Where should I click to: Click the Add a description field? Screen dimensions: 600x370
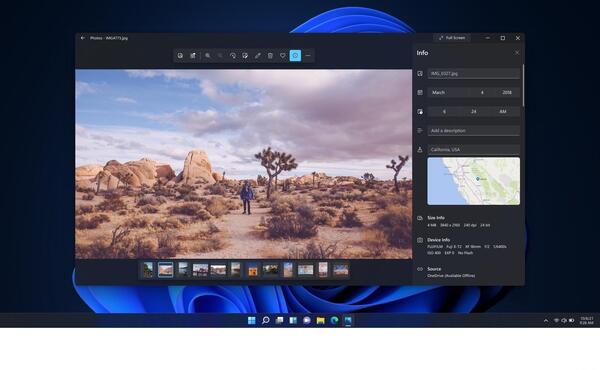click(473, 130)
